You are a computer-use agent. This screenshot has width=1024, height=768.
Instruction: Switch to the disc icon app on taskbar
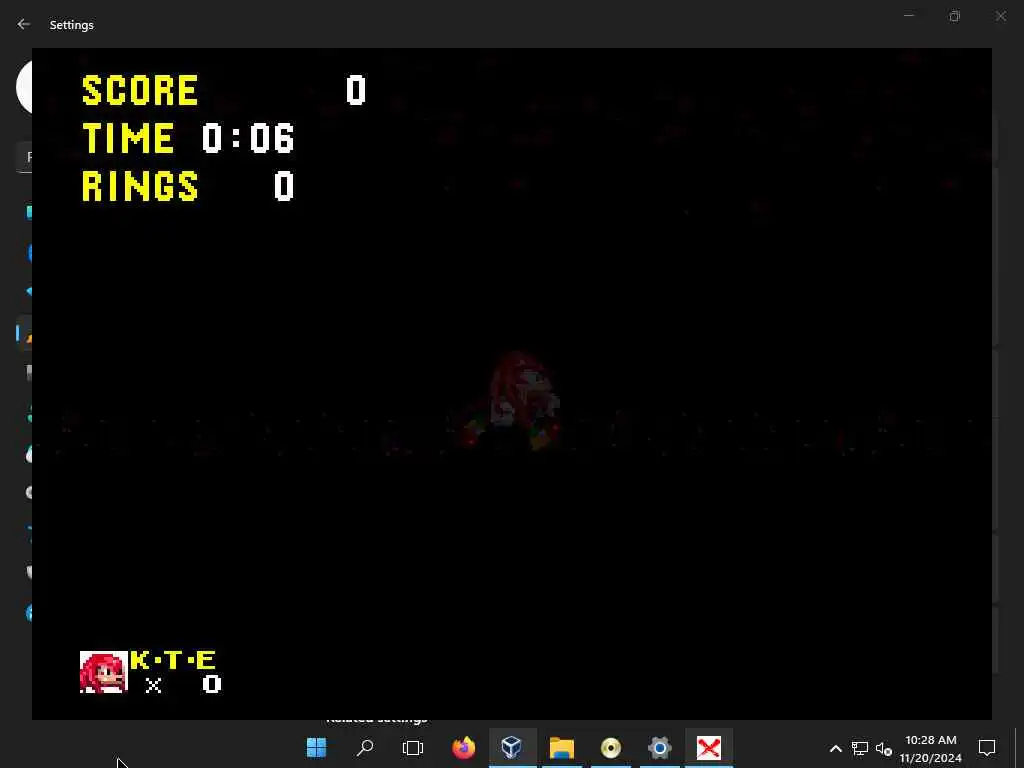[611, 747]
